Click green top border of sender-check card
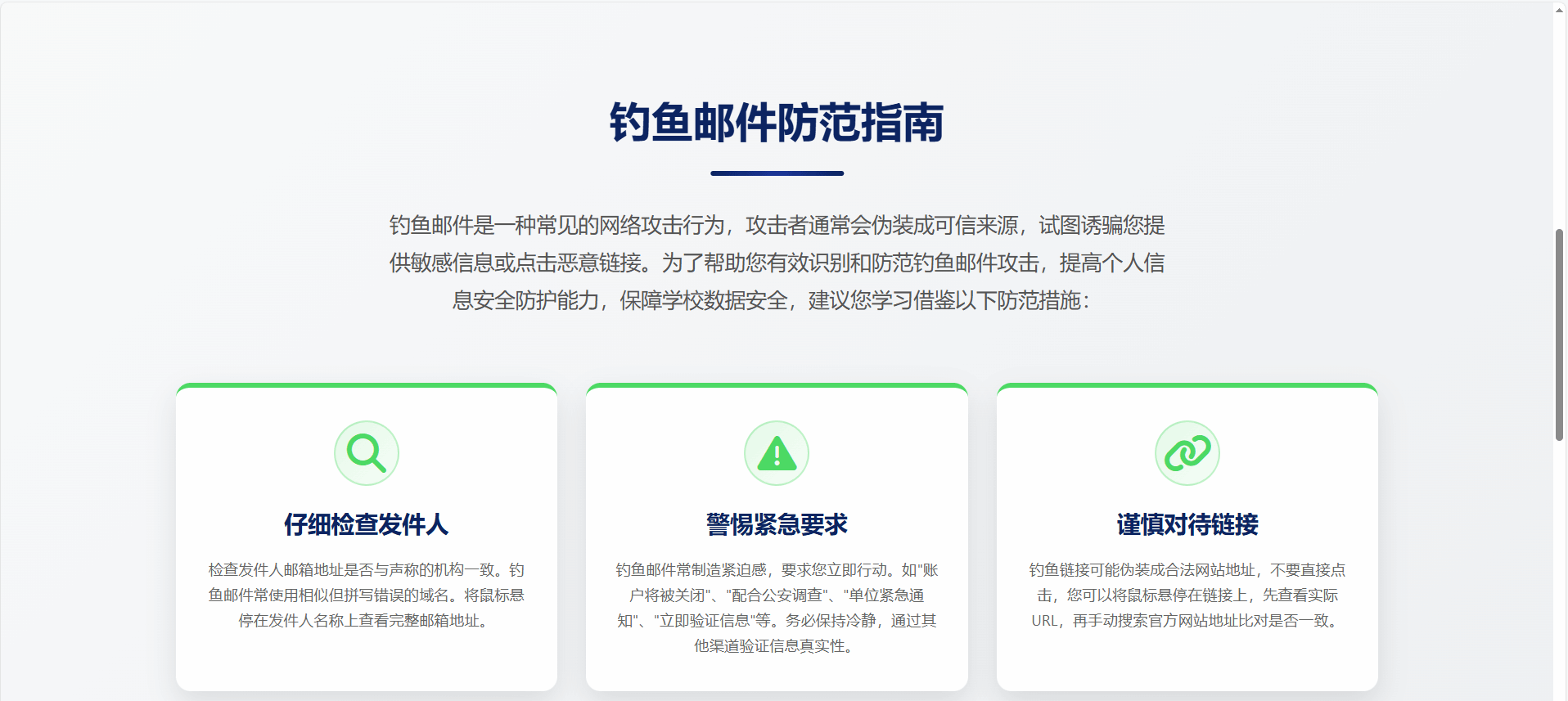 (366, 385)
